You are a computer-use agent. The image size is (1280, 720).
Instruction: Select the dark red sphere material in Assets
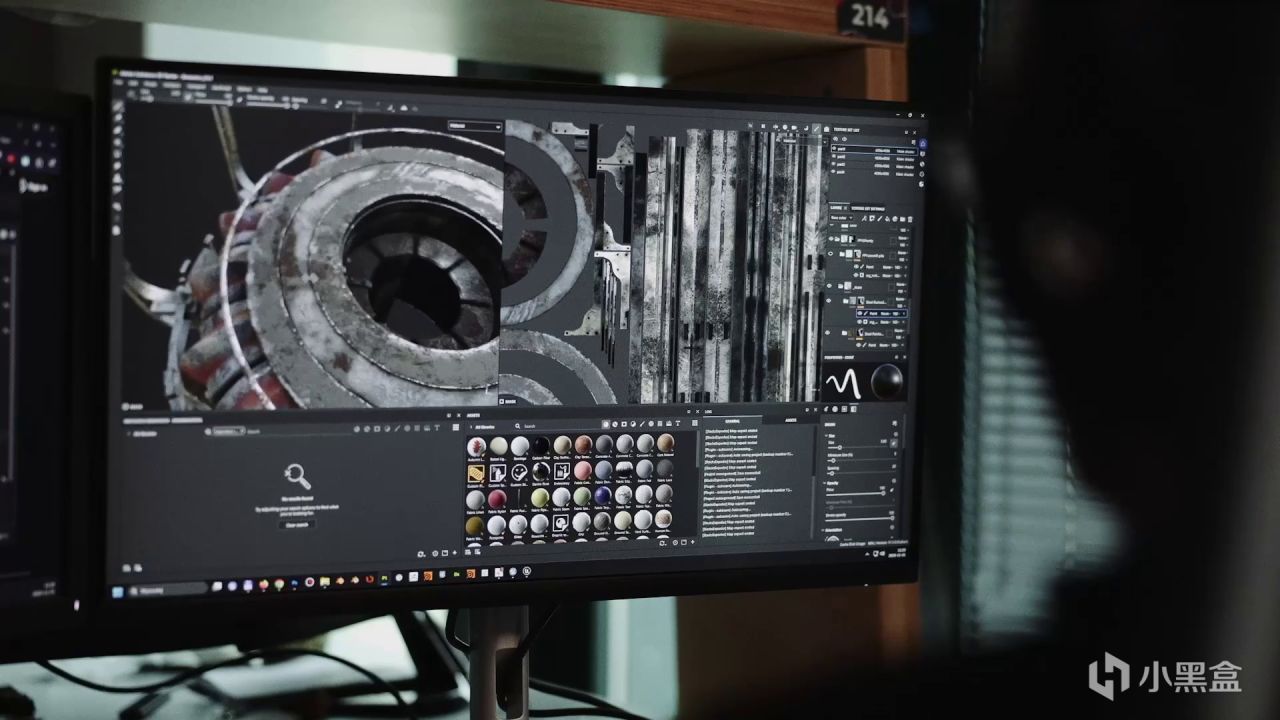496,497
